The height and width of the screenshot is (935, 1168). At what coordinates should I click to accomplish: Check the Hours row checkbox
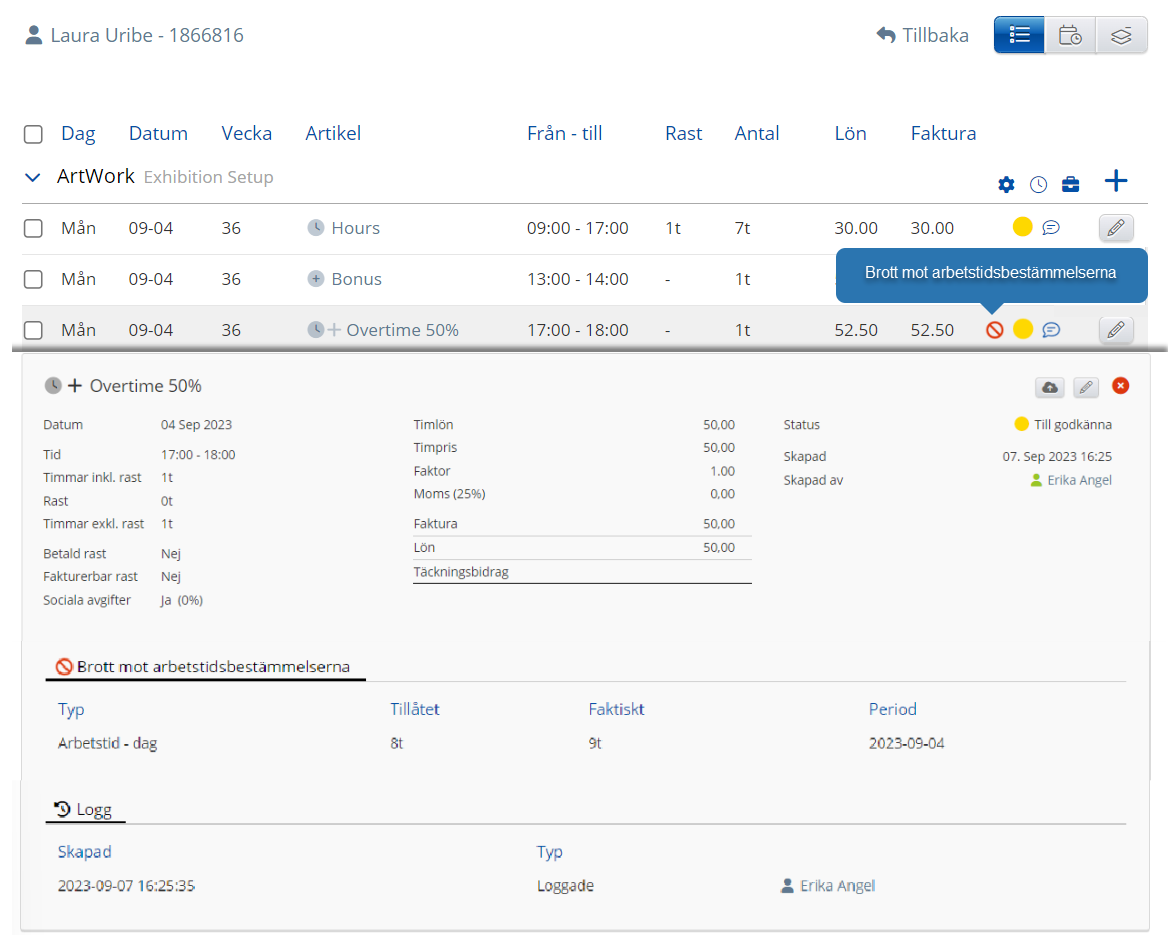tap(33, 228)
